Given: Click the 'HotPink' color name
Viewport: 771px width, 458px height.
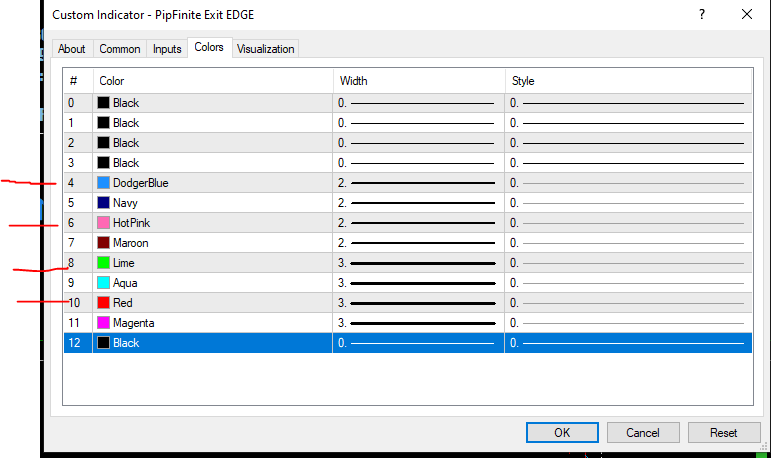Looking at the screenshot, I should [131, 223].
